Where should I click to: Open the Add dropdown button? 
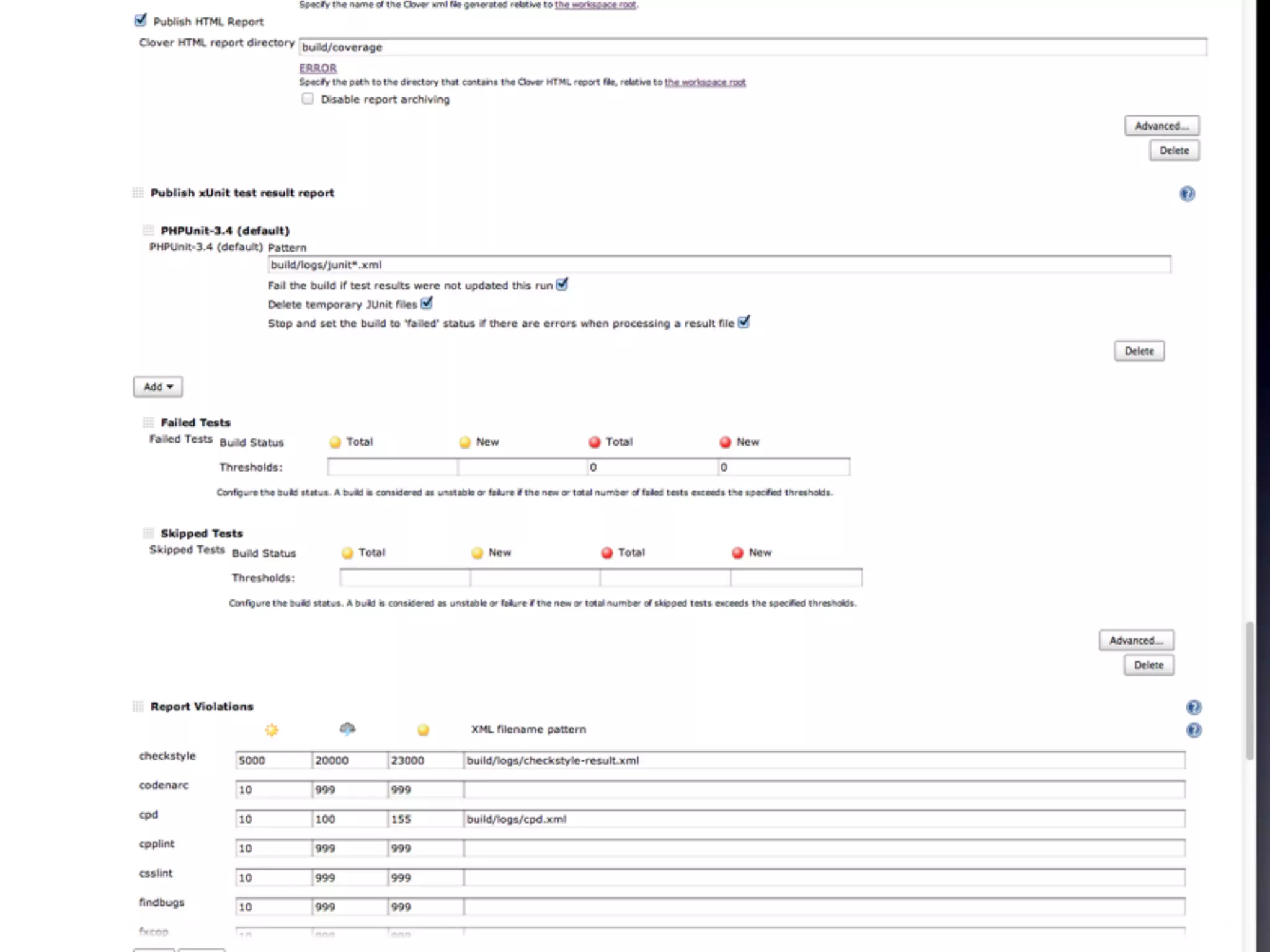point(158,387)
